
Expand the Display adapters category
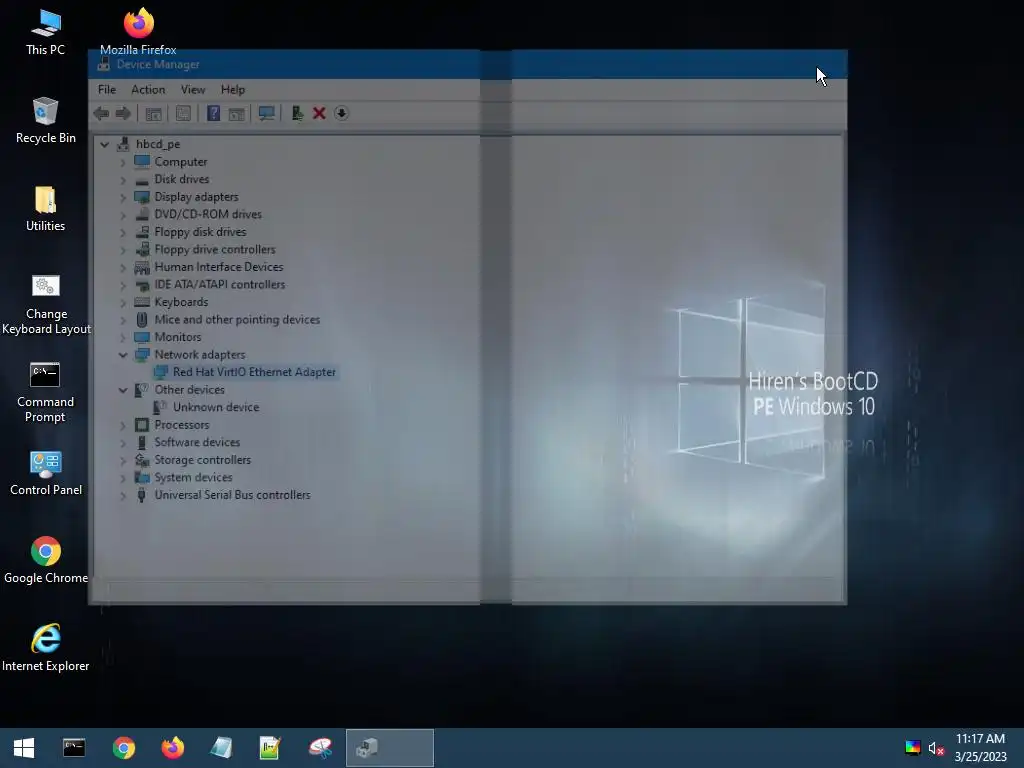(123, 197)
